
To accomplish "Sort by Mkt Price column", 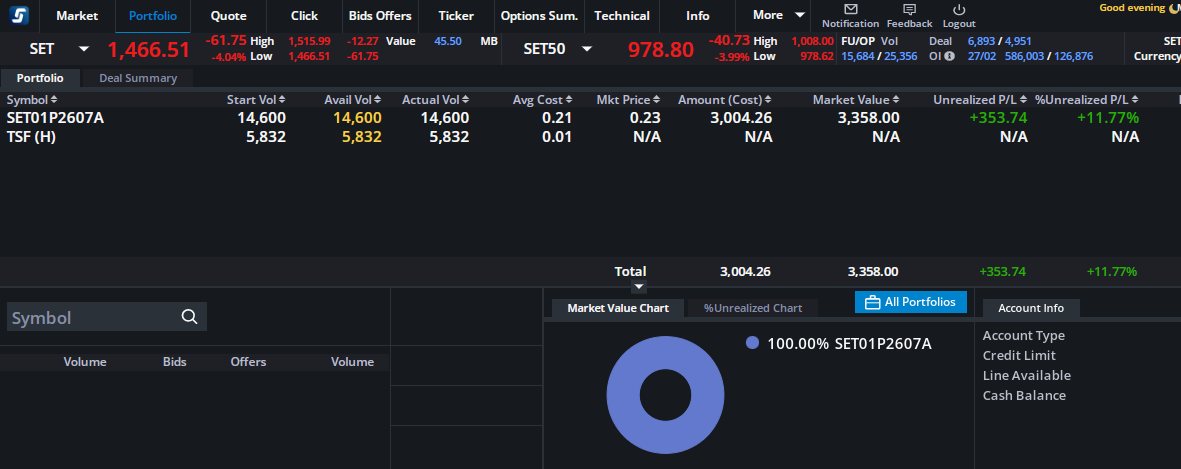I will [628, 99].
